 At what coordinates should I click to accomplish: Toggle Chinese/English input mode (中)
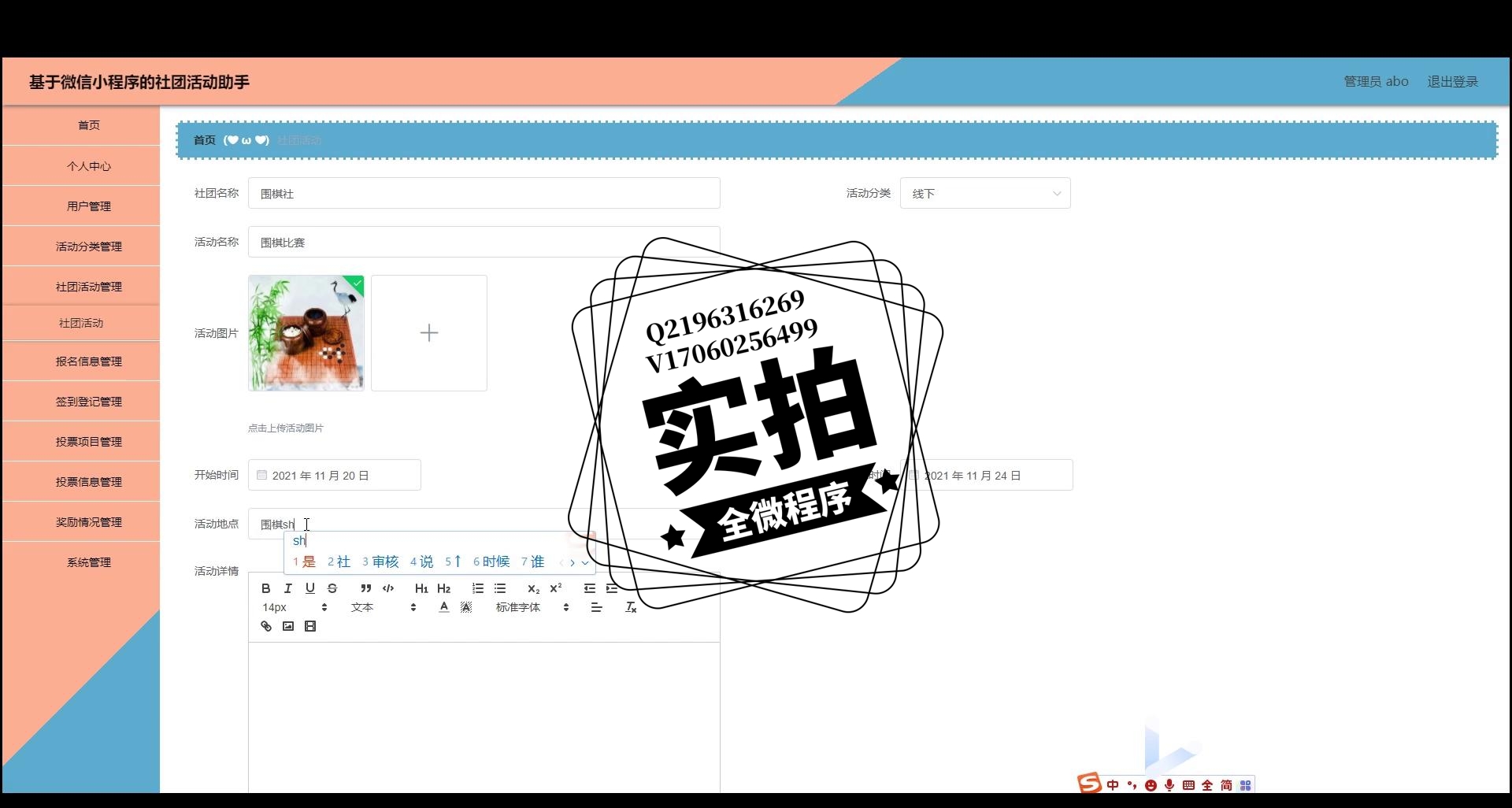(1113, 785)
